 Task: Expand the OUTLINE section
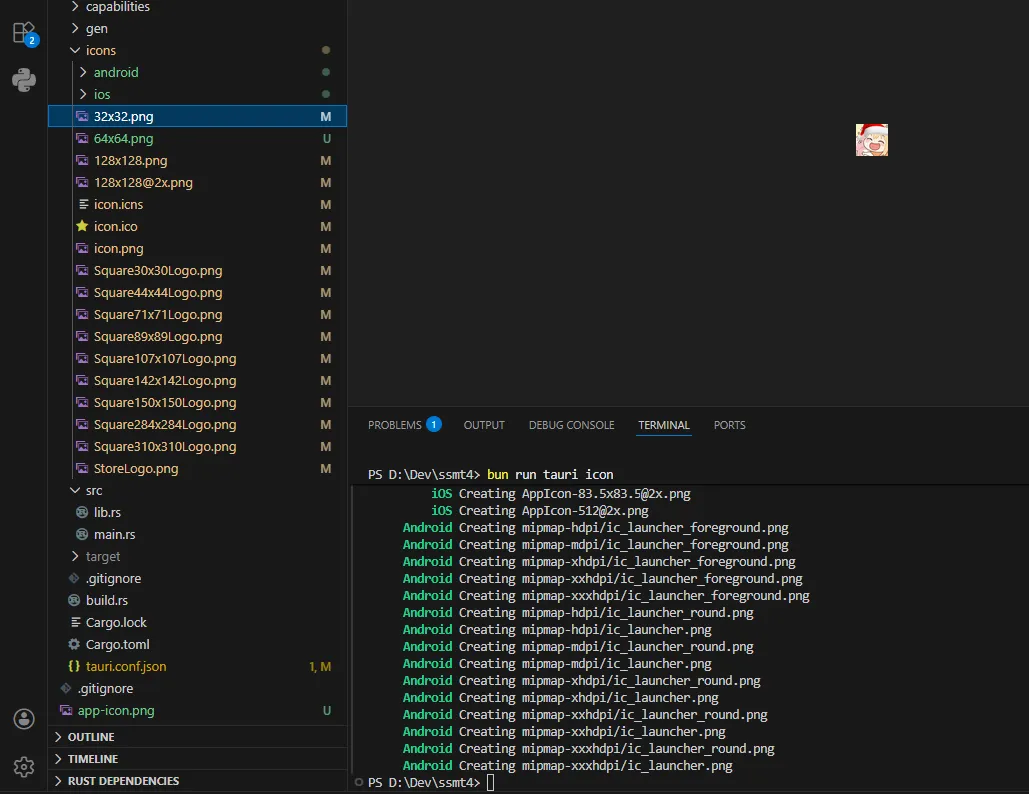[91, 737]
